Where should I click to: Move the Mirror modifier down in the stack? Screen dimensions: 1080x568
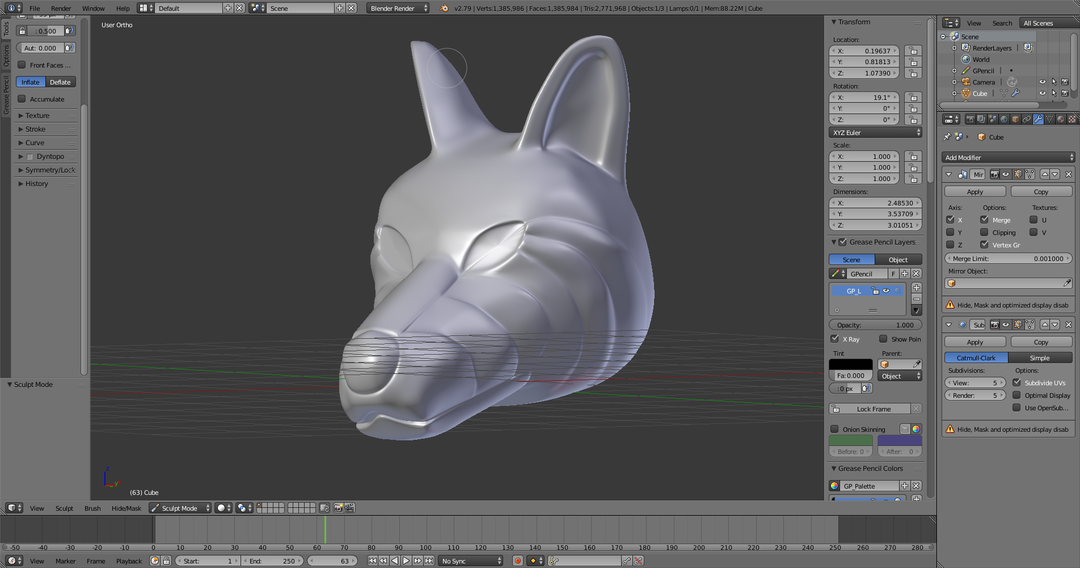click(1055, 174)
